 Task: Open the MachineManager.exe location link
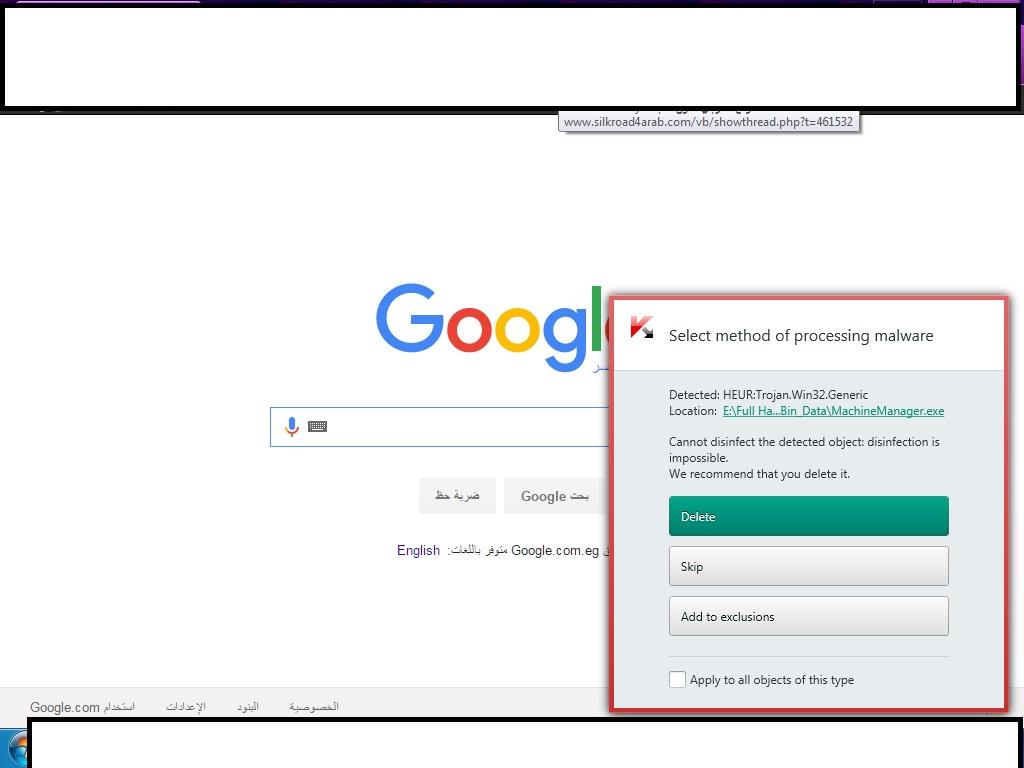[833, 411]
